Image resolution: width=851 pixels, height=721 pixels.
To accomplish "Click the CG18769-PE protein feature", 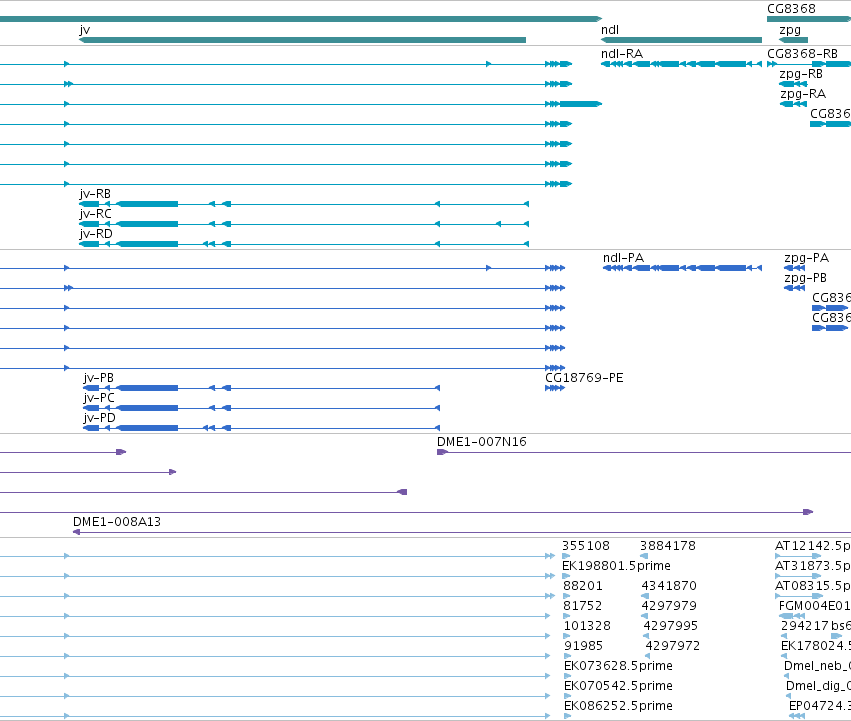I will tap(555, 388).
